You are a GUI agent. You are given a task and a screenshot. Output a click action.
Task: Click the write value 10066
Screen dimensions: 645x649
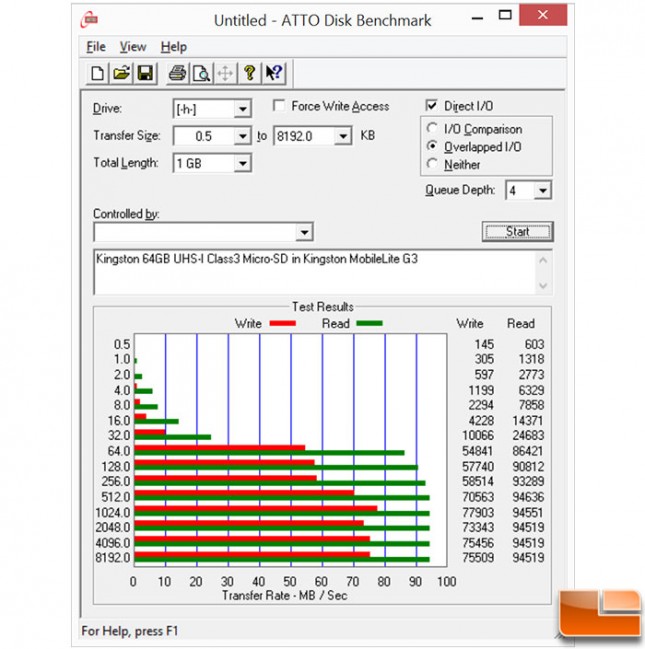478,435
